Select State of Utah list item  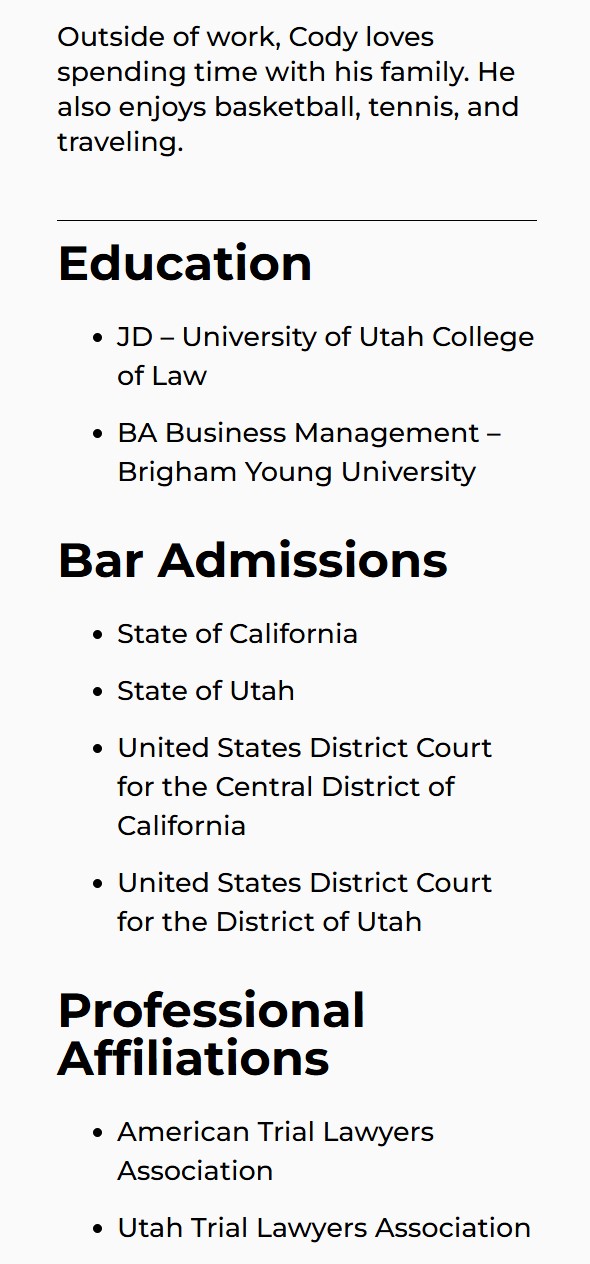[x=206, y=691]
